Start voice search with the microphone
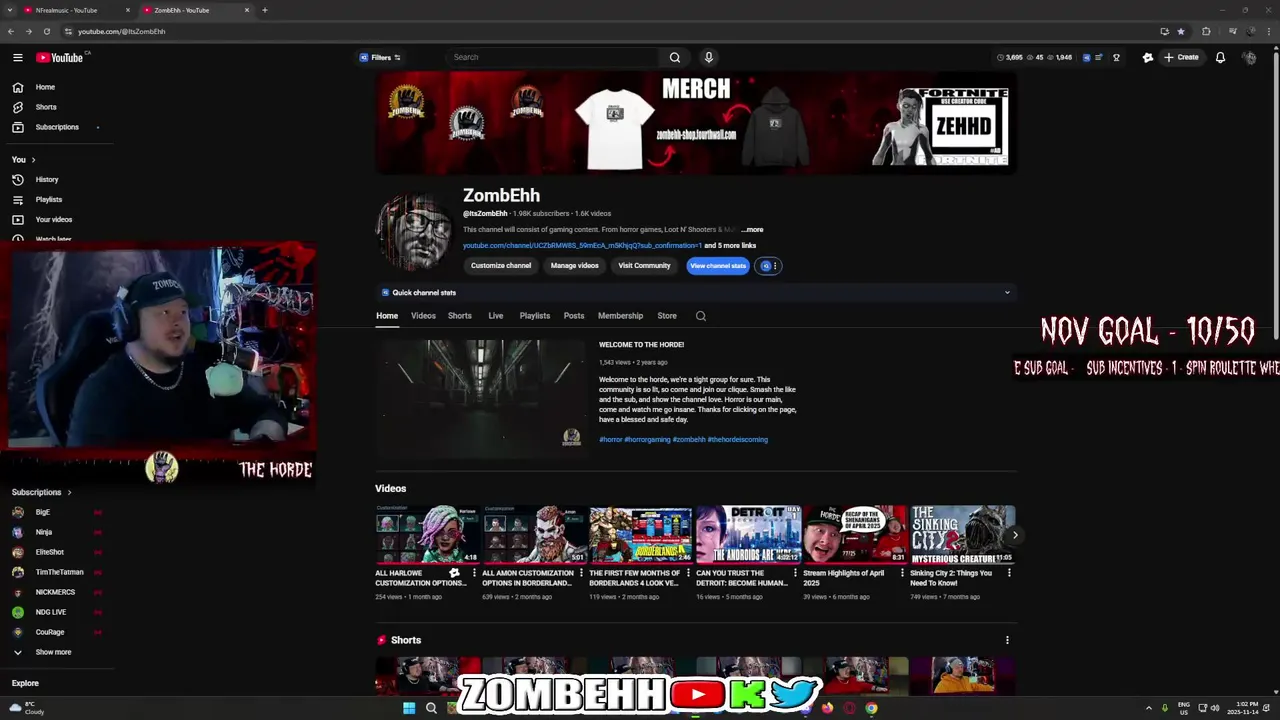1280x720 pixels. (708, 57)
